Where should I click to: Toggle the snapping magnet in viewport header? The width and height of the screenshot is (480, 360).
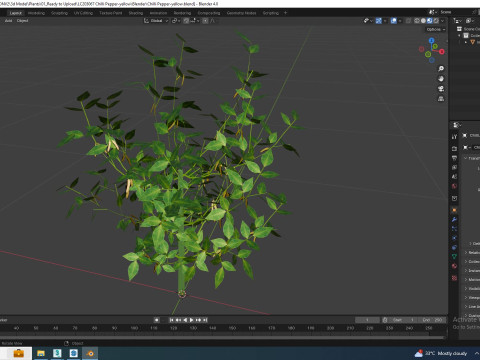coord(186,21)
